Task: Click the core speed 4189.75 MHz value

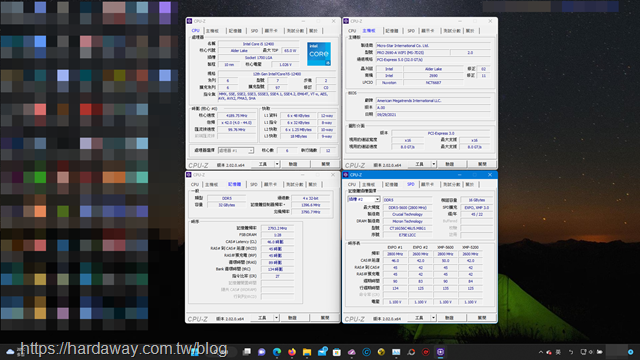Action: click(x=237, y=116)
